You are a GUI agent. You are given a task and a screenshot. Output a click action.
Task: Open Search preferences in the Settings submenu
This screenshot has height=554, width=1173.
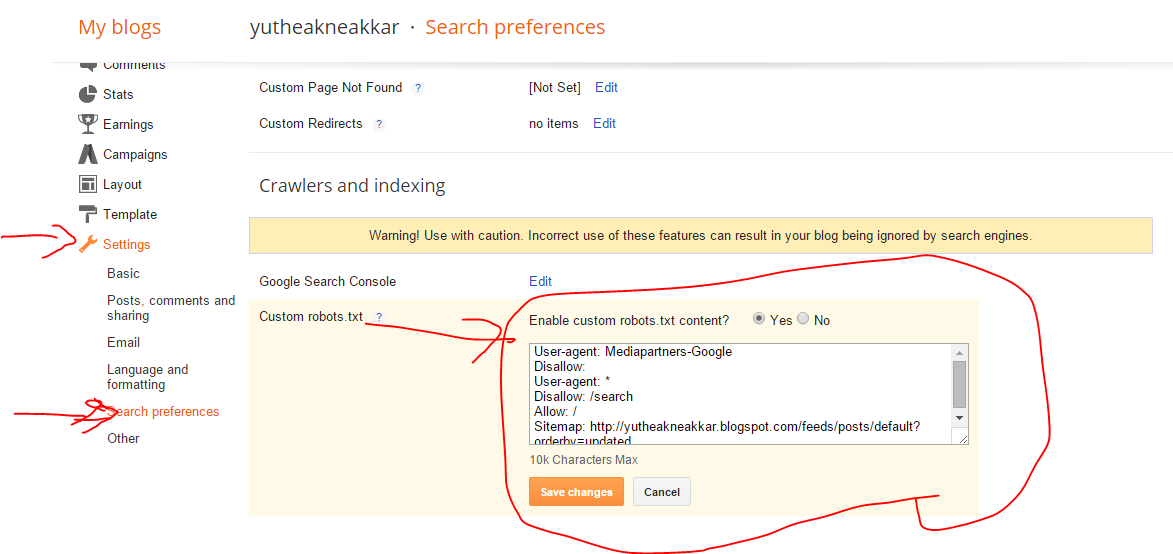coord(163,411)
